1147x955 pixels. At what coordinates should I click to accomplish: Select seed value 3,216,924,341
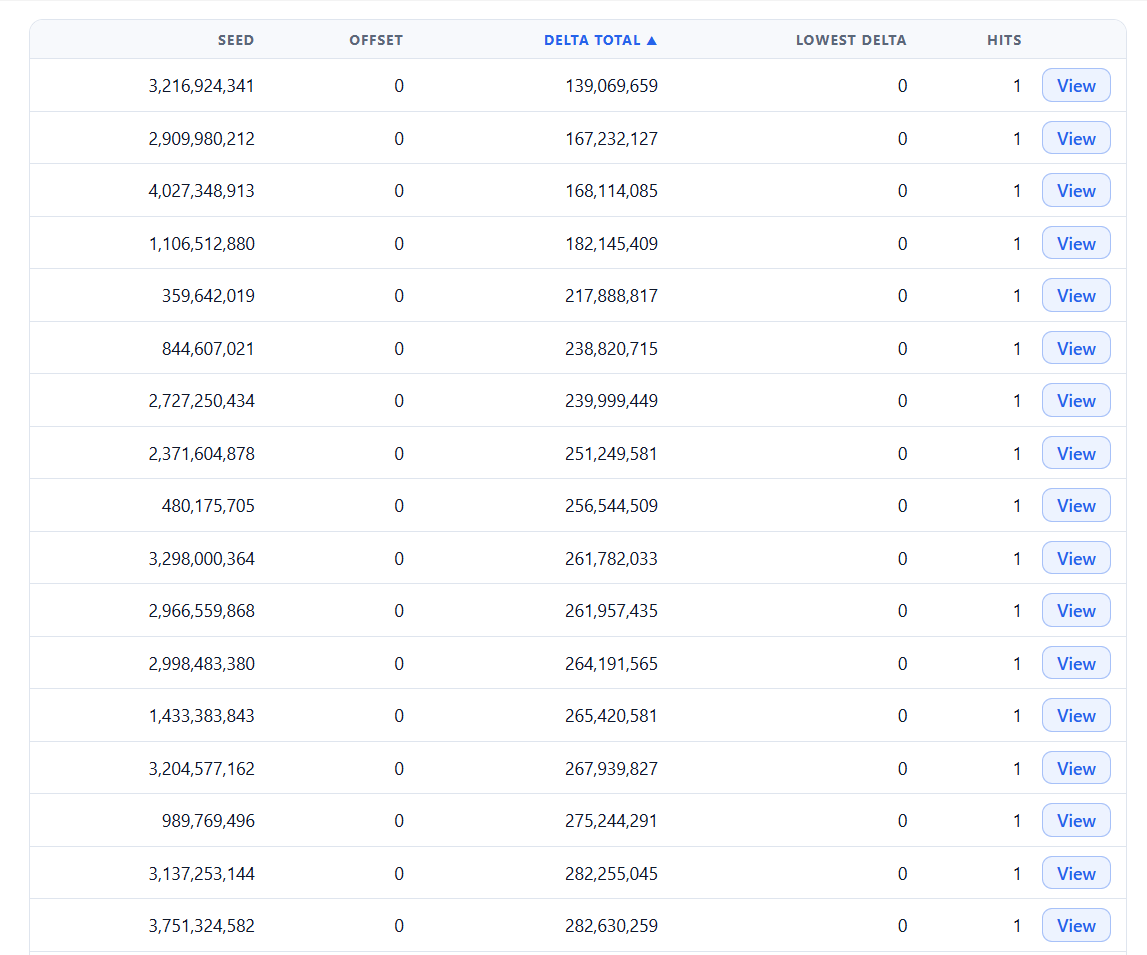(x=201, y=86)
